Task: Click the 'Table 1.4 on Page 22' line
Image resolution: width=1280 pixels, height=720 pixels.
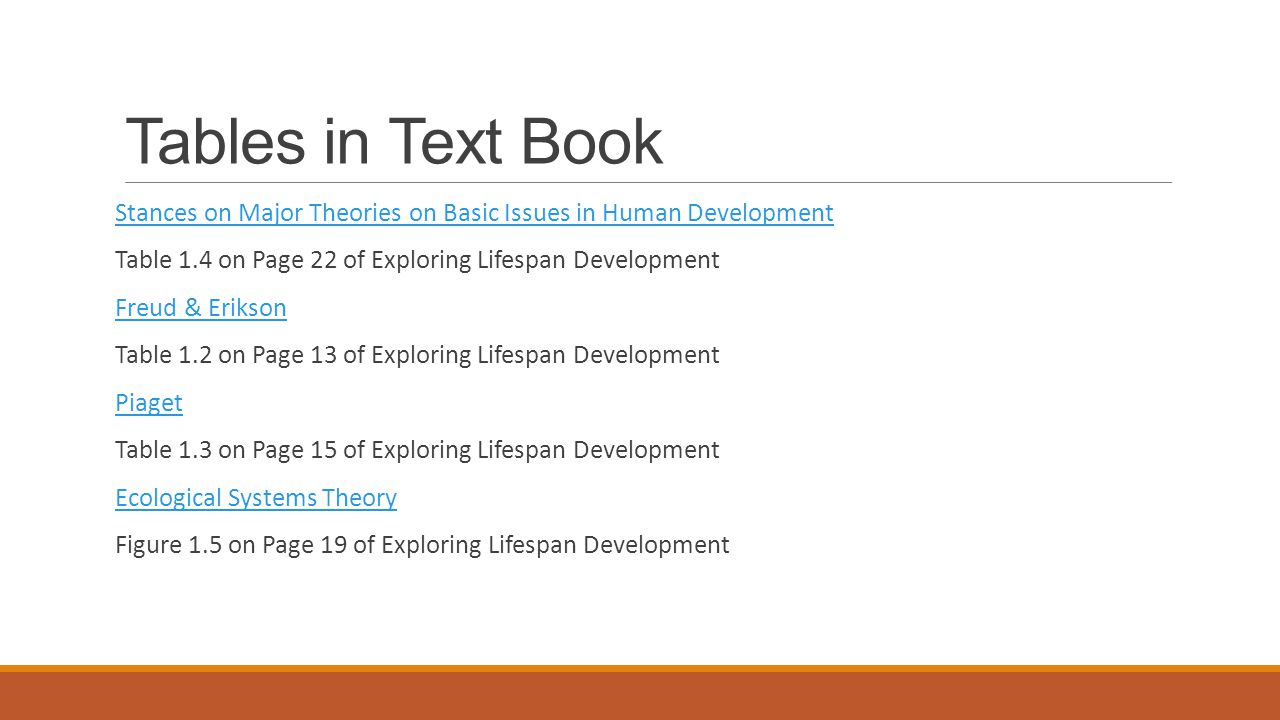Action: click(x=417, y=260)
